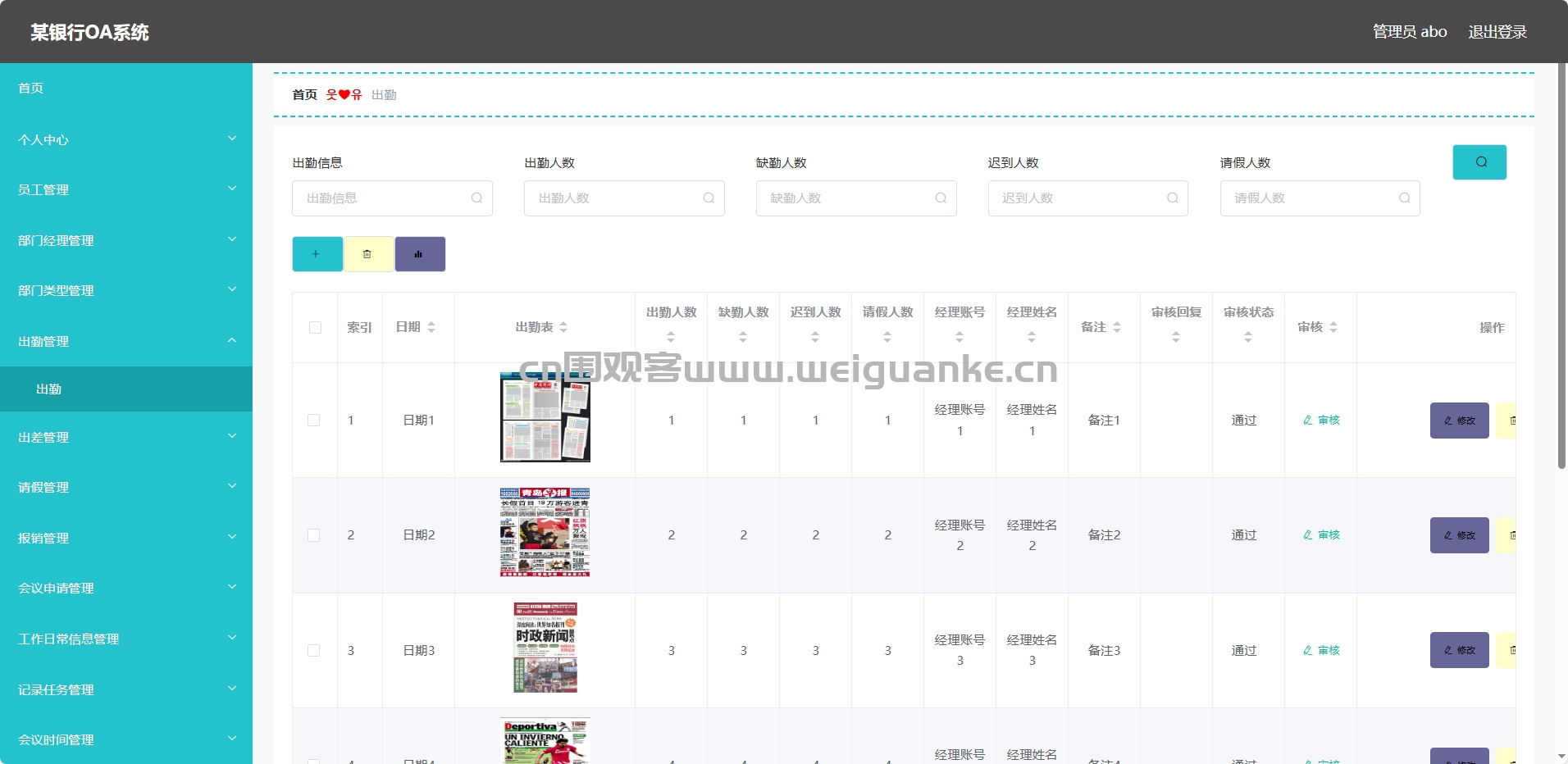The height and width of the screenshot is (764, 1568).
Task: Click 修改 button for row 日期3
Action: 1460,650
